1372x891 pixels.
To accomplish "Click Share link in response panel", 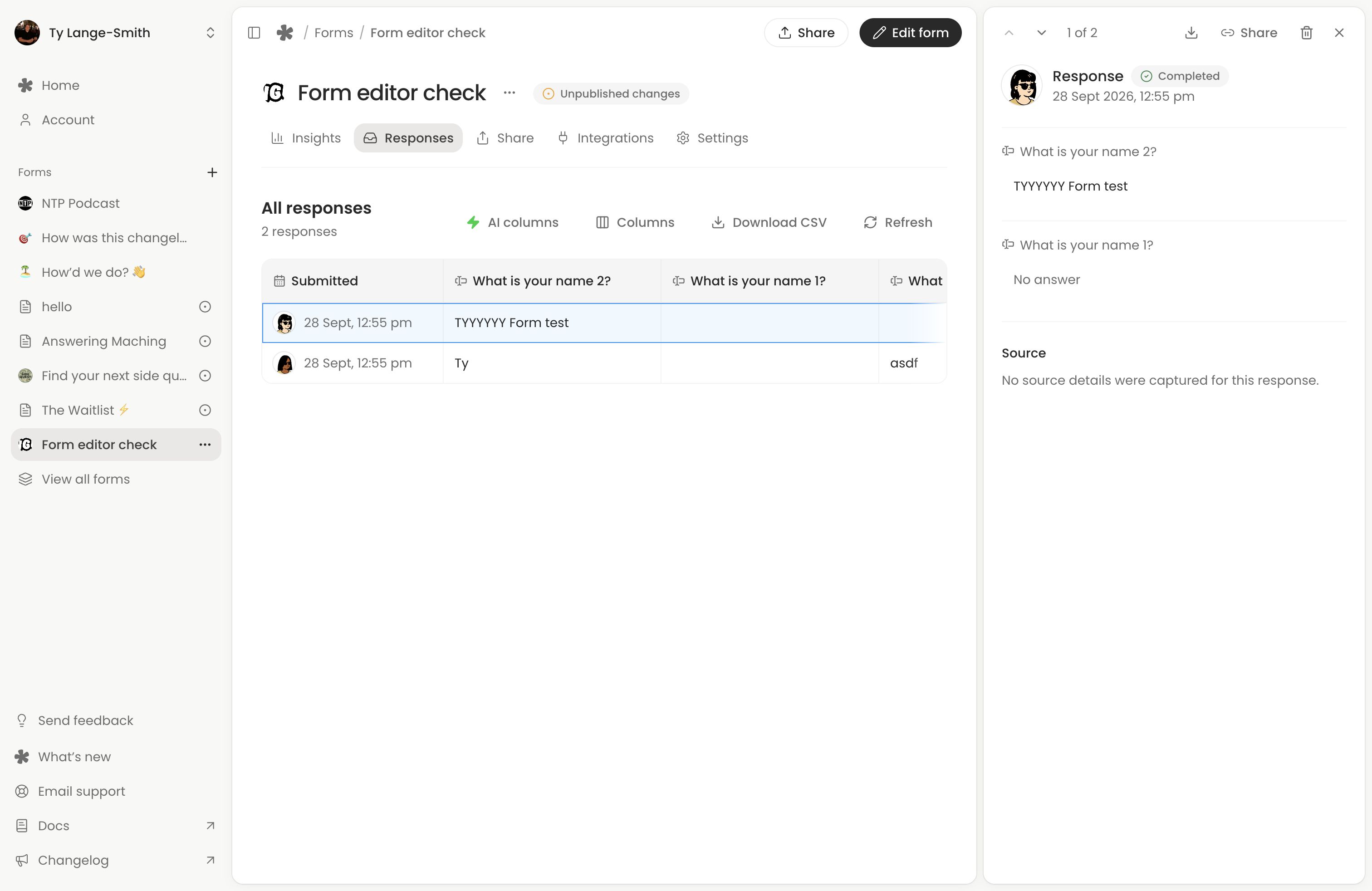I will 1249,33.
